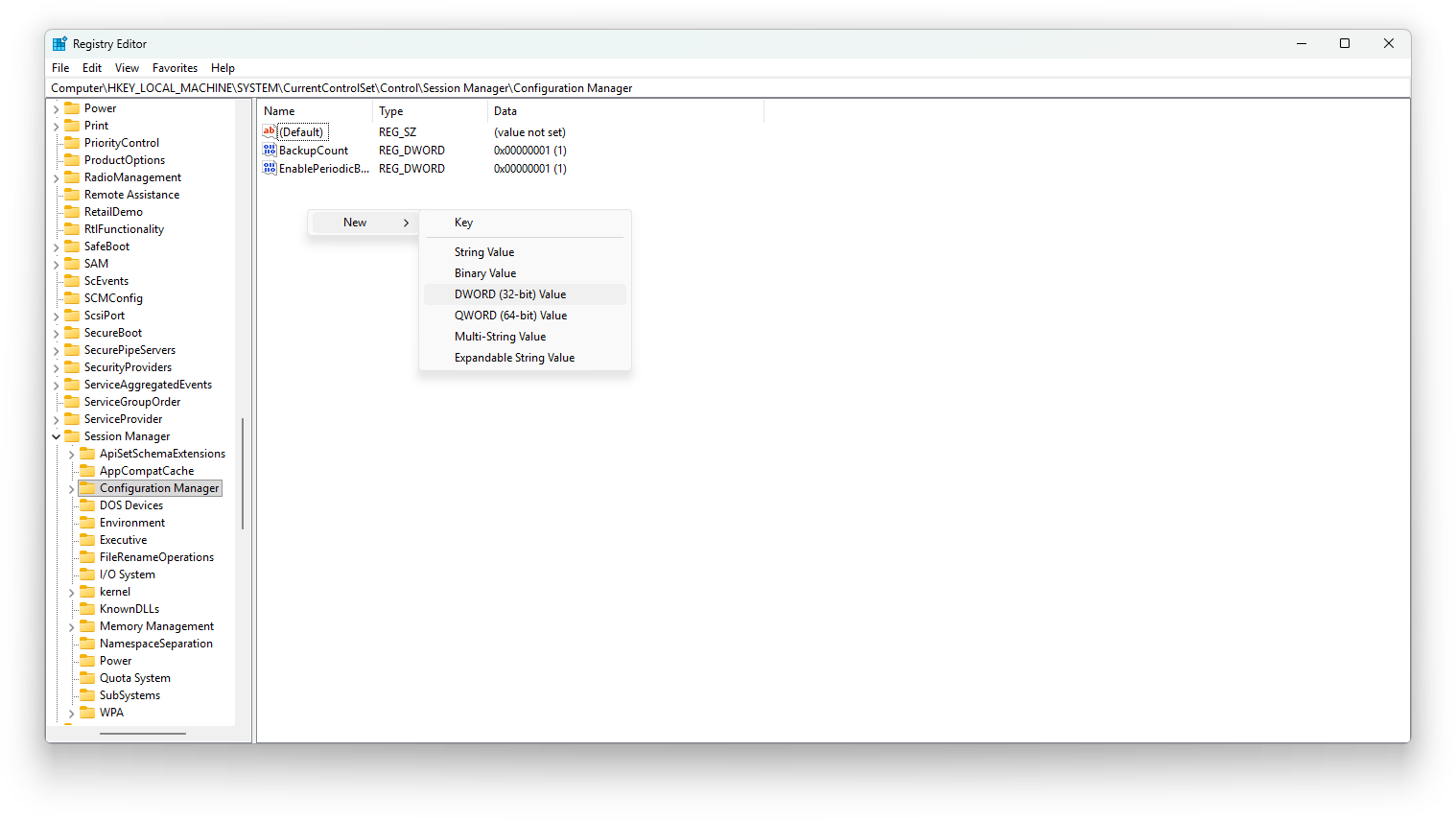Open the File menu
1456x821 pixels.
coord(60,68)
